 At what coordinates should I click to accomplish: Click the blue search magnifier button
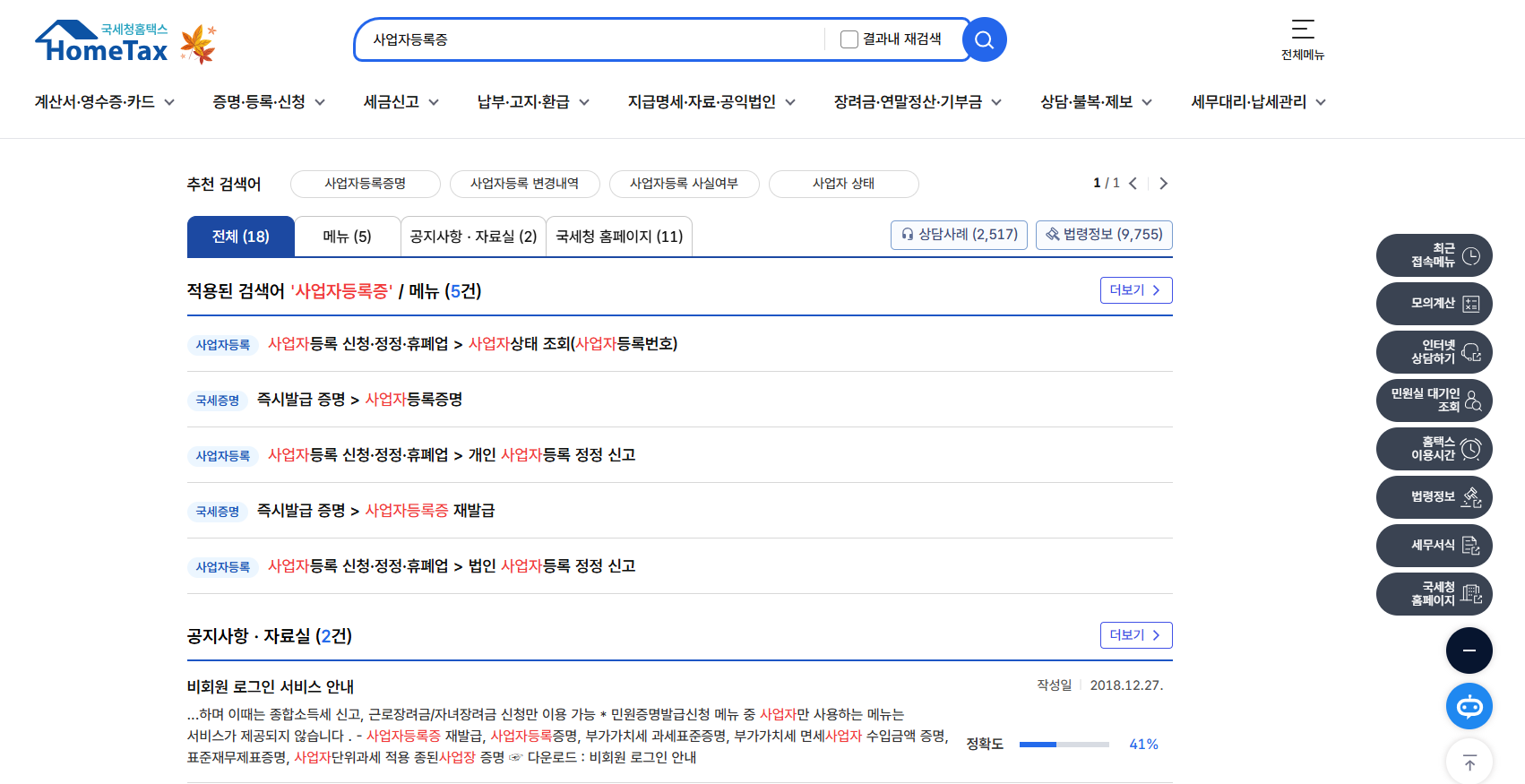(984, 39)
